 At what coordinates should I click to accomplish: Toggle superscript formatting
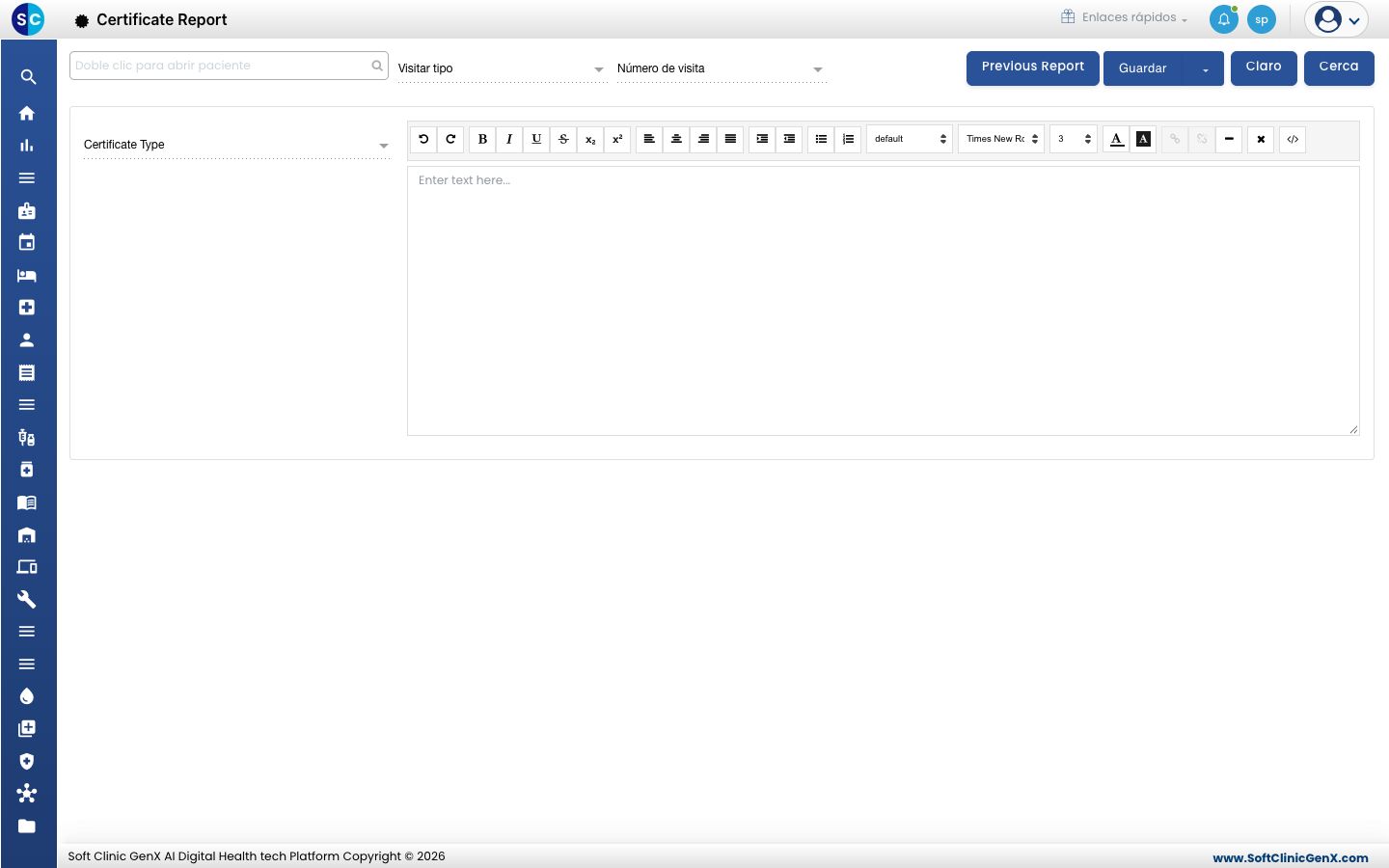coord(617,139)
